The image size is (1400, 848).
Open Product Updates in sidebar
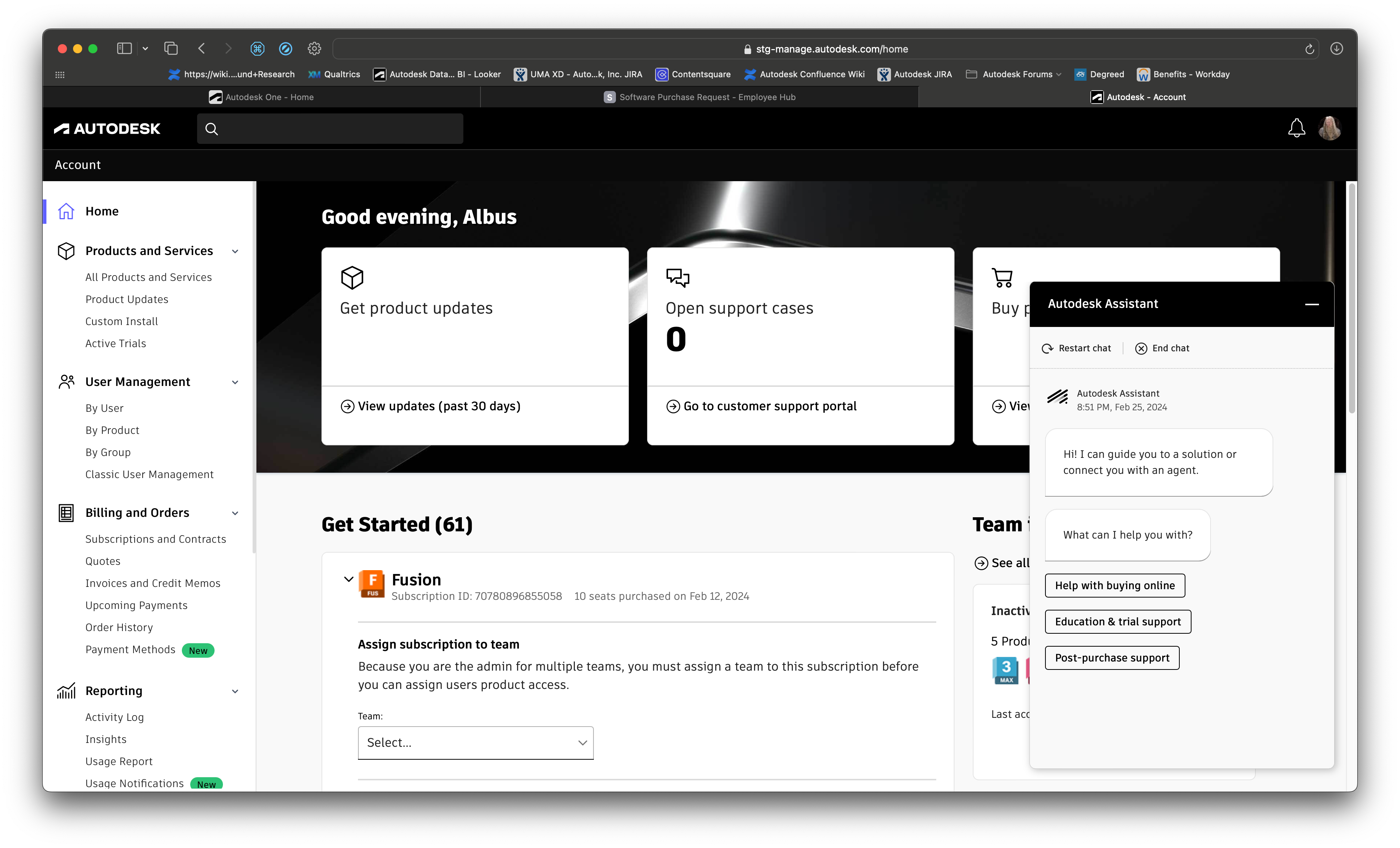pyautogui.click(x=127, y=300)
